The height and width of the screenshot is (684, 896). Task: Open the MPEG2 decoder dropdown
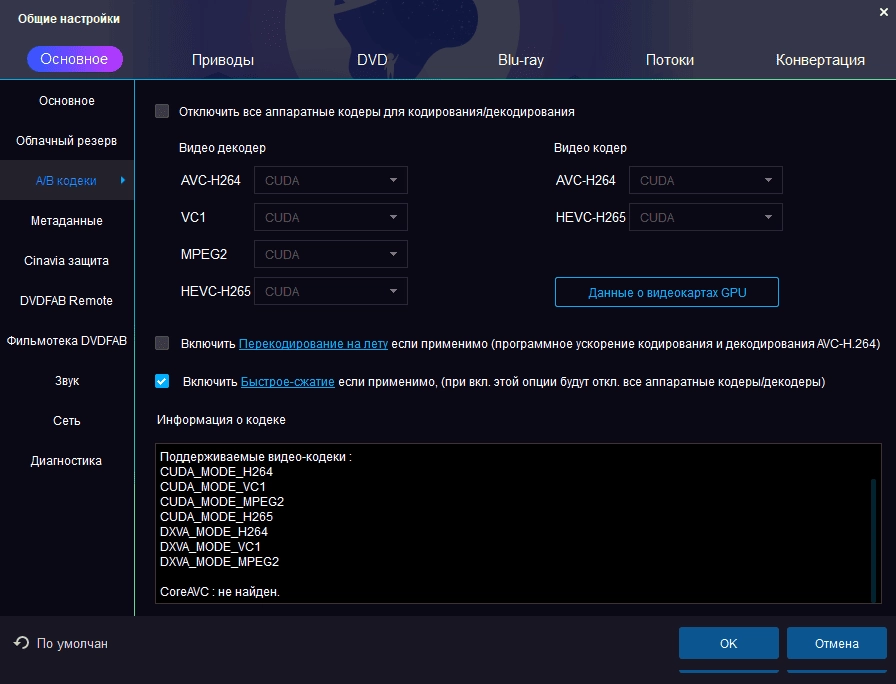[x=331, y=254]
